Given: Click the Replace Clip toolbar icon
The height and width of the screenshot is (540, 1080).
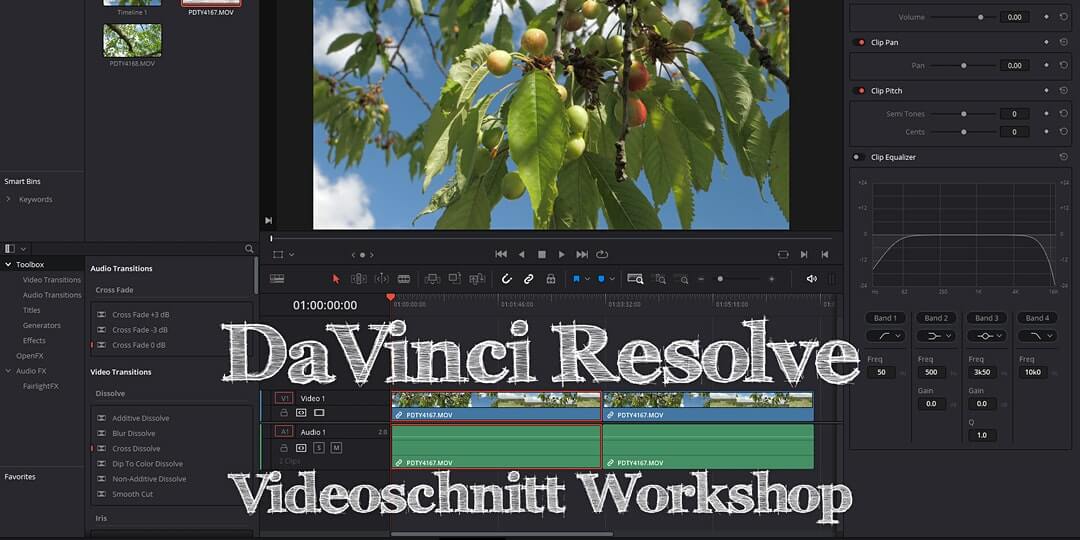Looking at the screenshot, I should pyautogui.click(x=477, y=279).
